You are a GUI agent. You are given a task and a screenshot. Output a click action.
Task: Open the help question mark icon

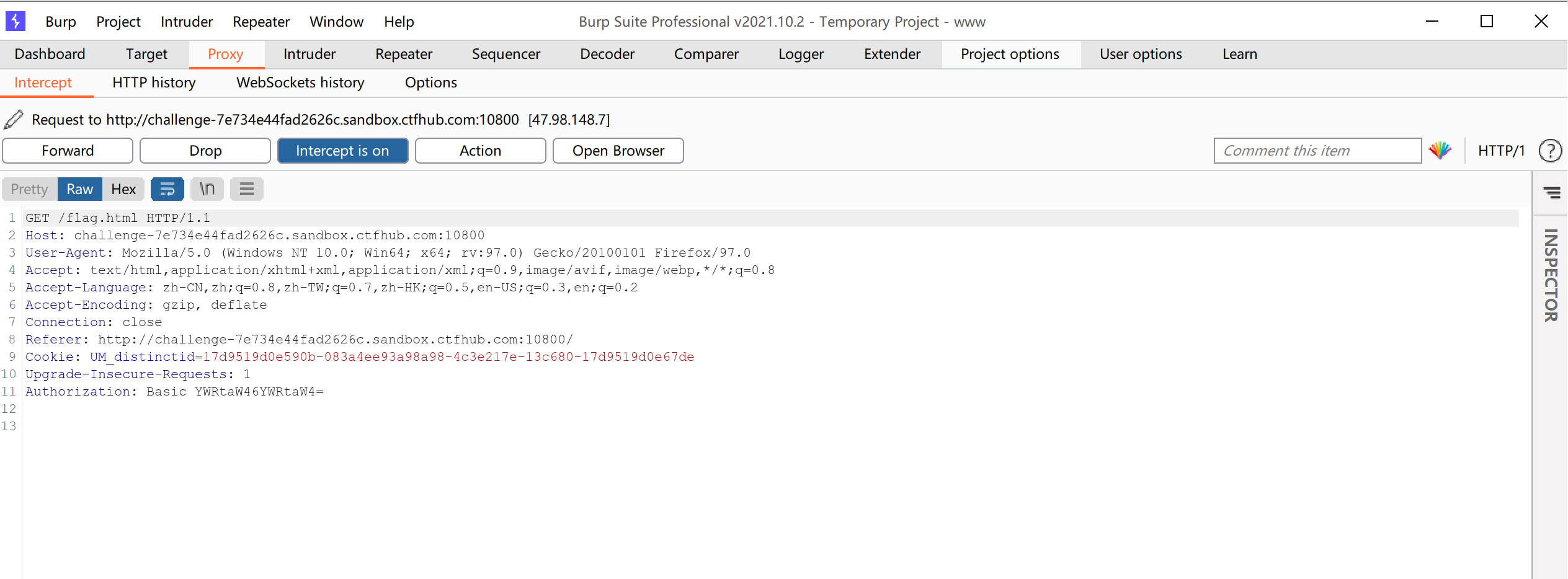pos(1550,151)
